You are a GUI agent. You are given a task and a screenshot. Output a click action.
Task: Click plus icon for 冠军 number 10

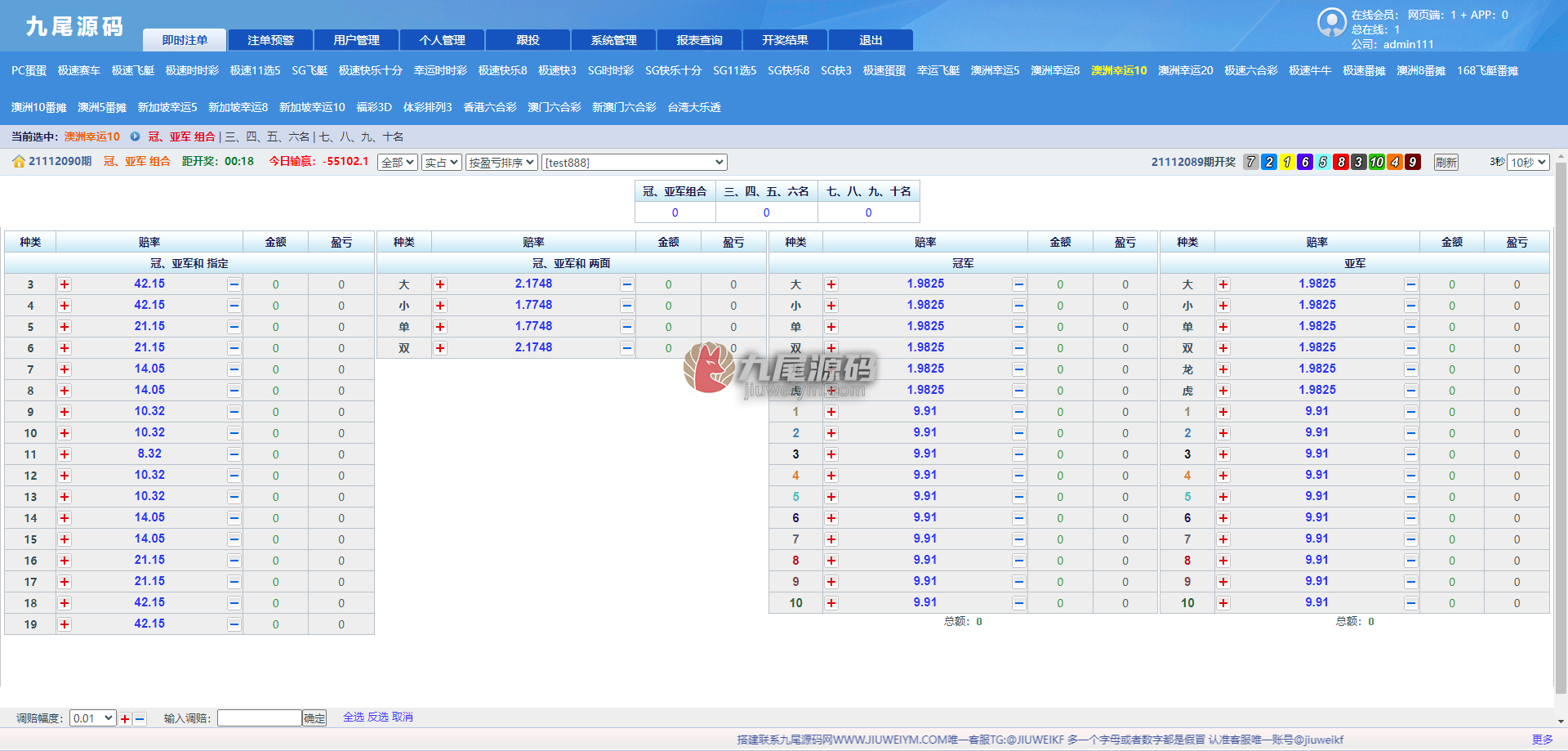point(831,603)
